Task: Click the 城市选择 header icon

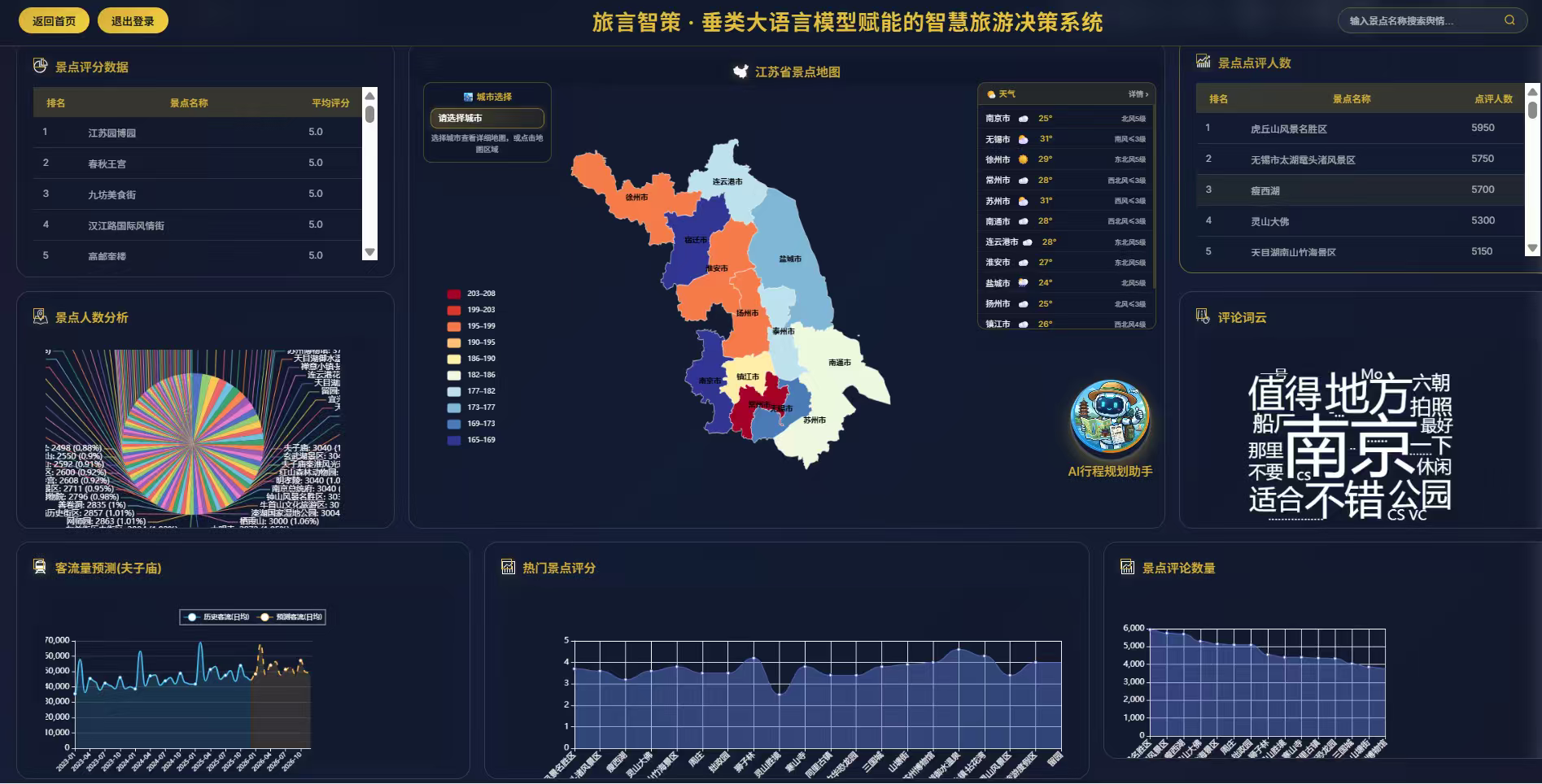Action: click(468, 97)
